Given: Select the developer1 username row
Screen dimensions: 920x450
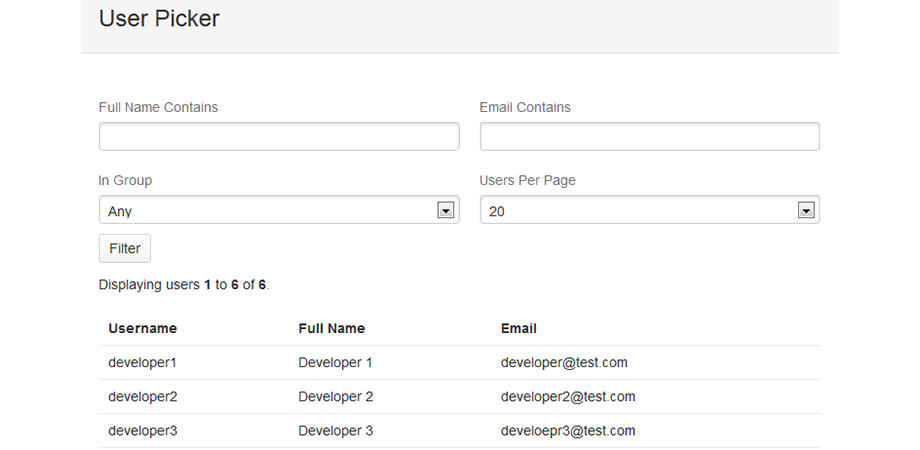Looking at the screenshot, I should coord(143,363).
